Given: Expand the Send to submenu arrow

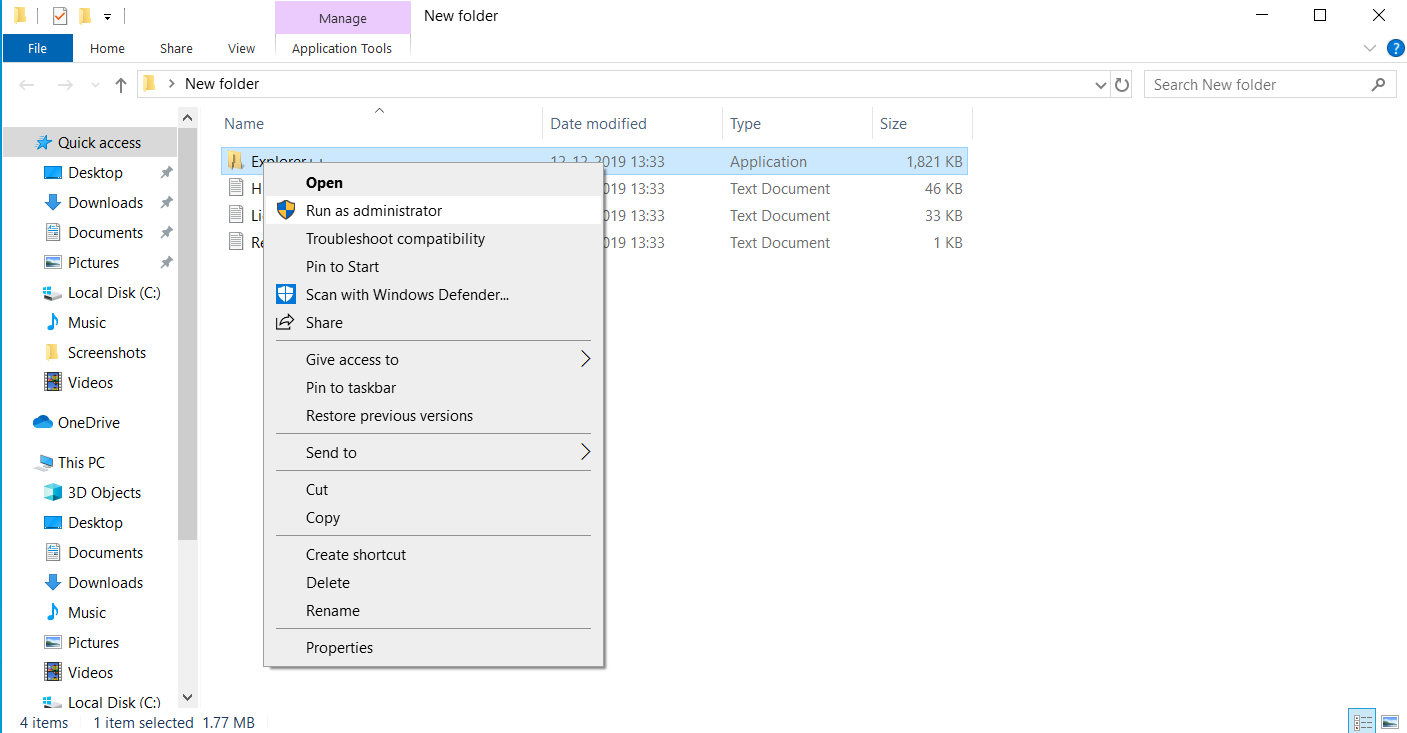Looking at the screenshot, I should point(586,452).
